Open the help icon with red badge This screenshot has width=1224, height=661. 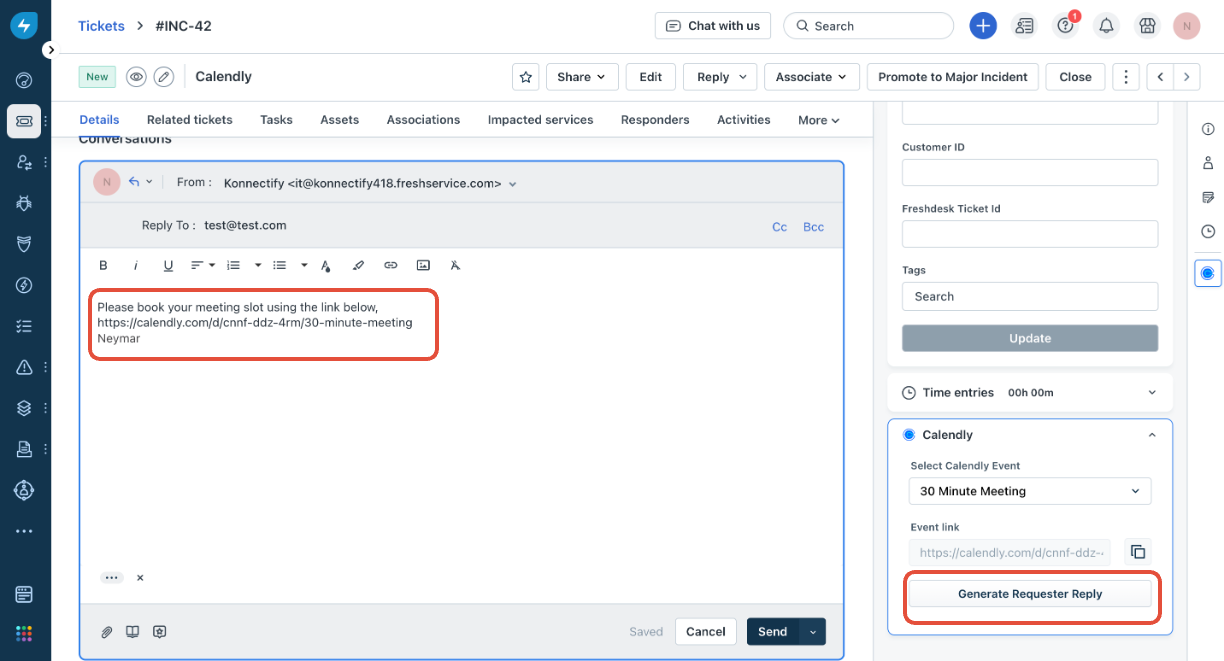pyautogui.click(x=1066, y=25)
